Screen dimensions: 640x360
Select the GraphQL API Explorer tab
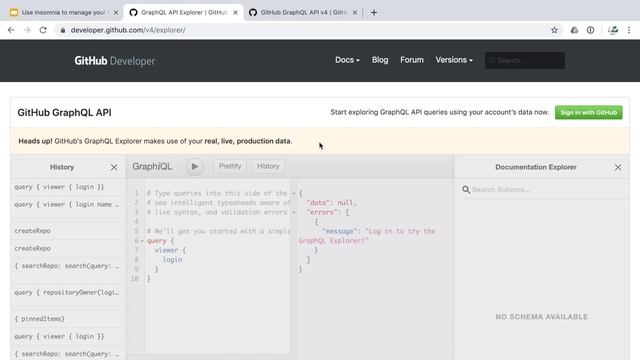[184, 13]
